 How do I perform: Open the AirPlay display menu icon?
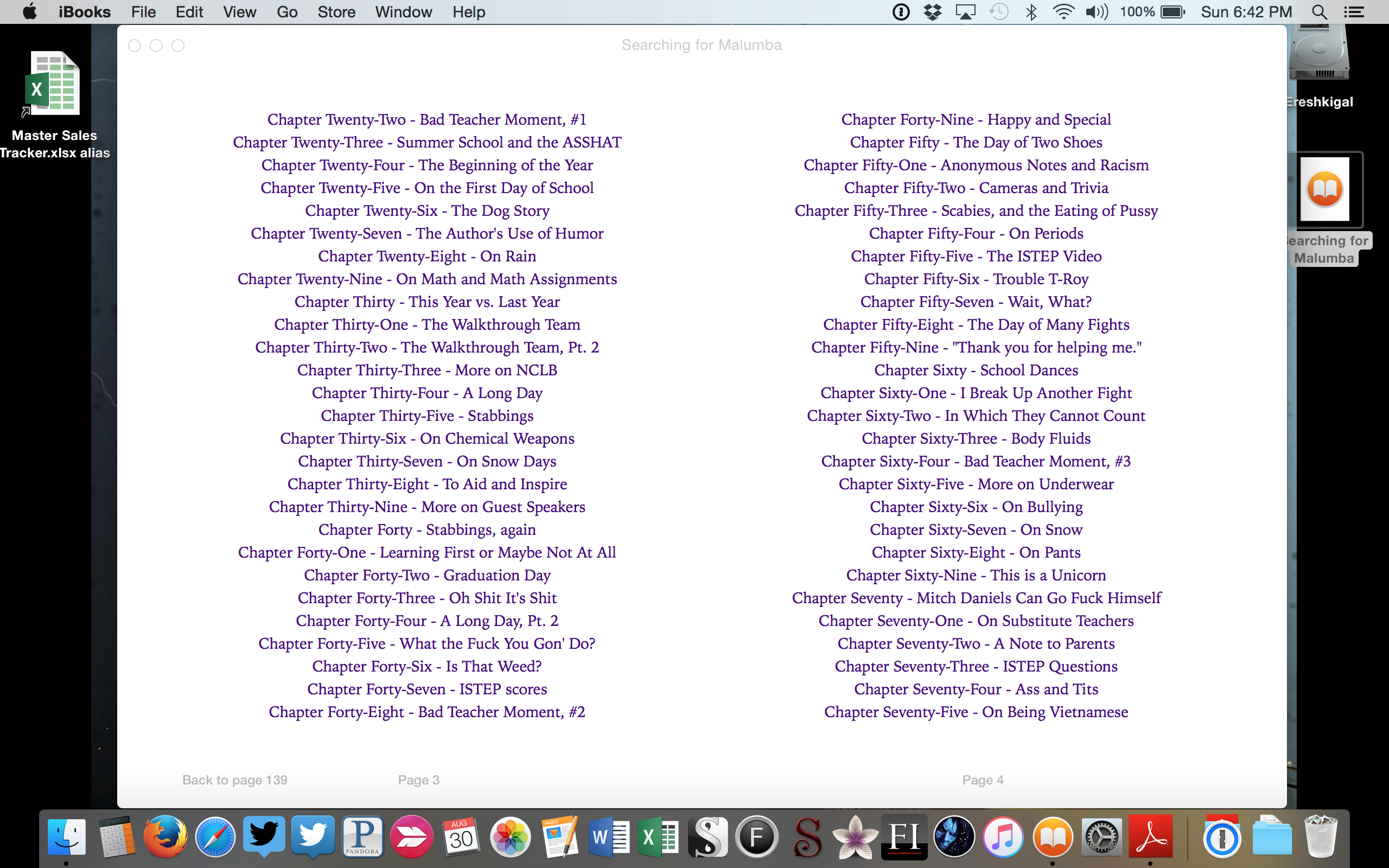(965, 12)
